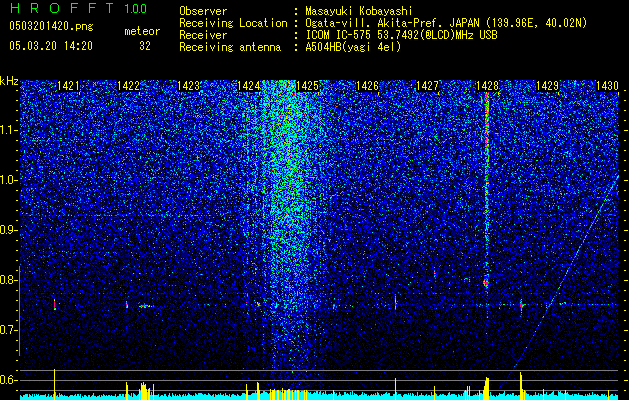
Task: Click the 'Receiving antenna' label
Action: click(x=230, y=47)
